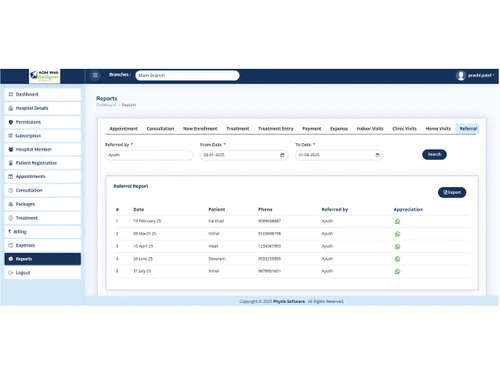The height and width of the screenshot is (375, 500).
Task: Click the Export button
Action: tap(452, 192)
